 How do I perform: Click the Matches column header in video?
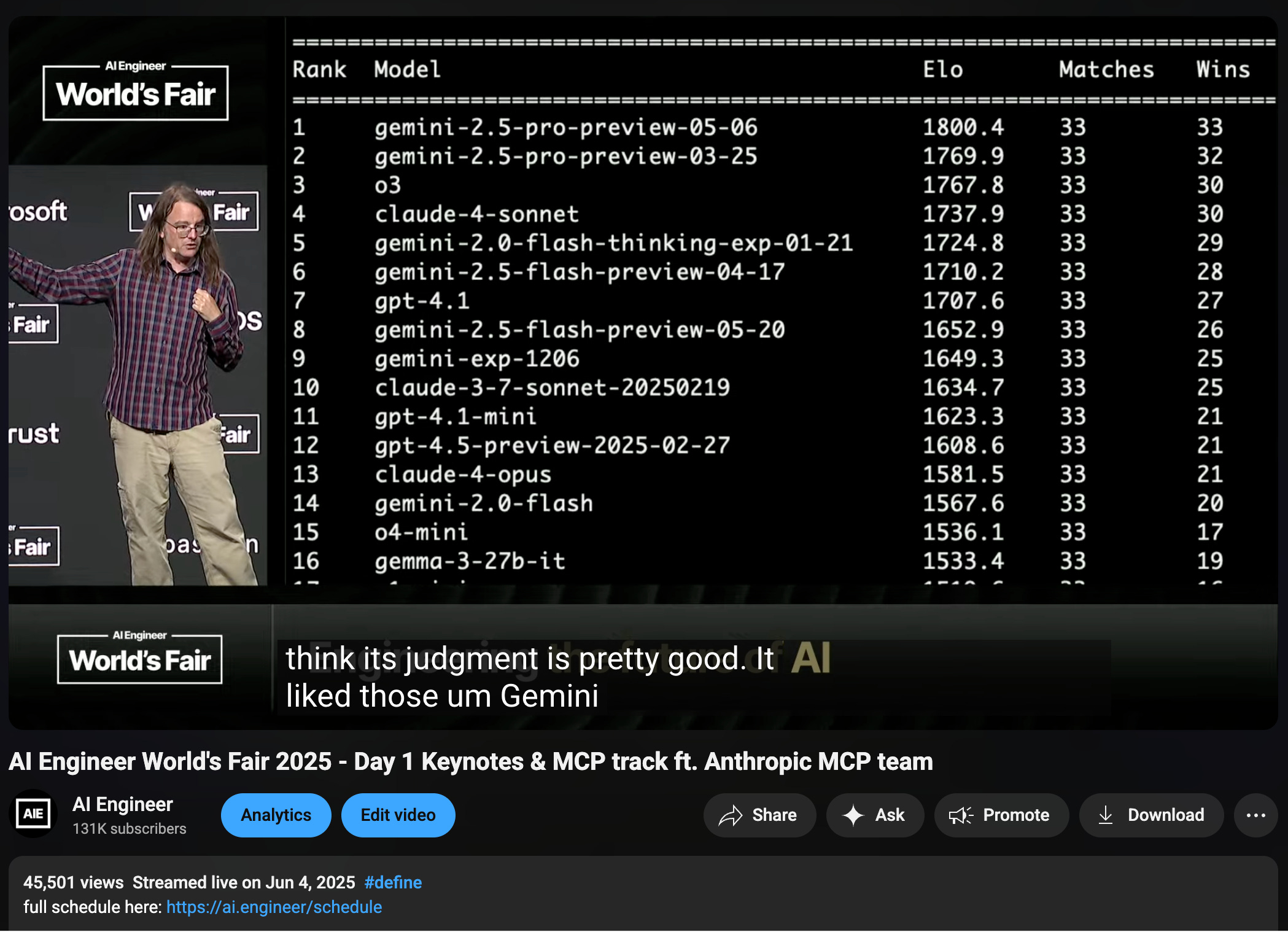[x=1106, y=69]
